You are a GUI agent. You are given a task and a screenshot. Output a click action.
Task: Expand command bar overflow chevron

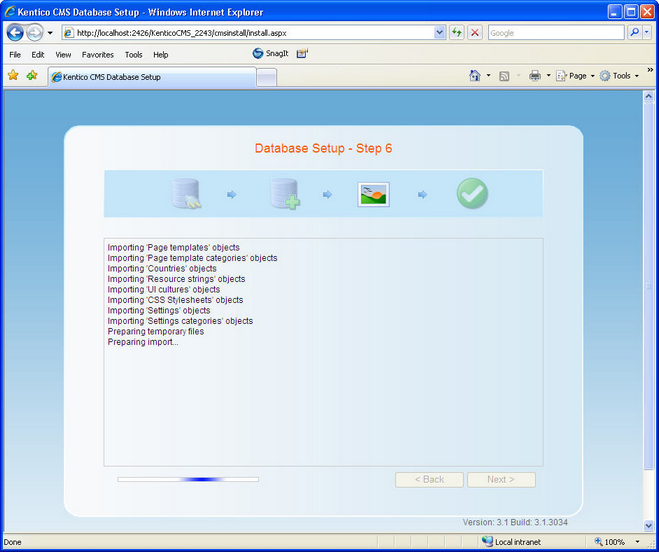point(650,69)
